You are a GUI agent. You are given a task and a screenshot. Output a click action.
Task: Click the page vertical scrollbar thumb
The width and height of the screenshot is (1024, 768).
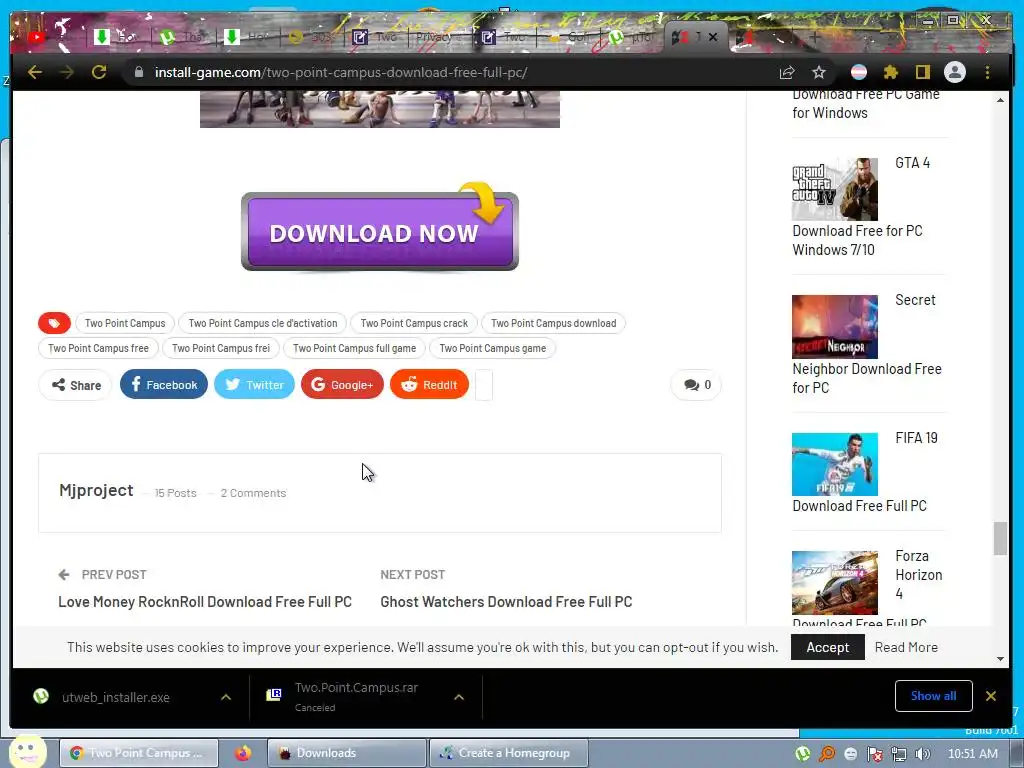click(1000, 538)
